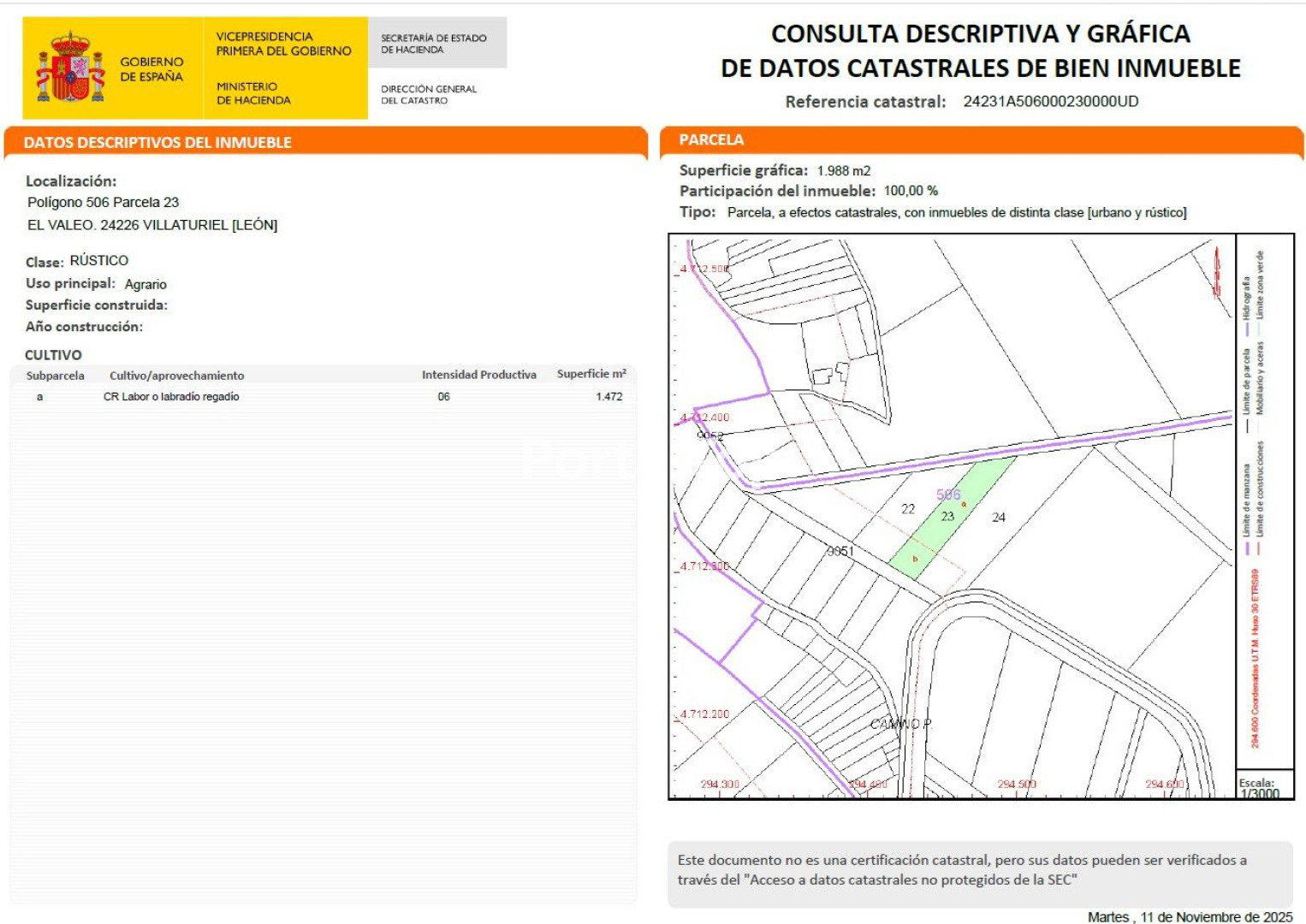Click the purple polygon number 506 label

coord(948,495)
